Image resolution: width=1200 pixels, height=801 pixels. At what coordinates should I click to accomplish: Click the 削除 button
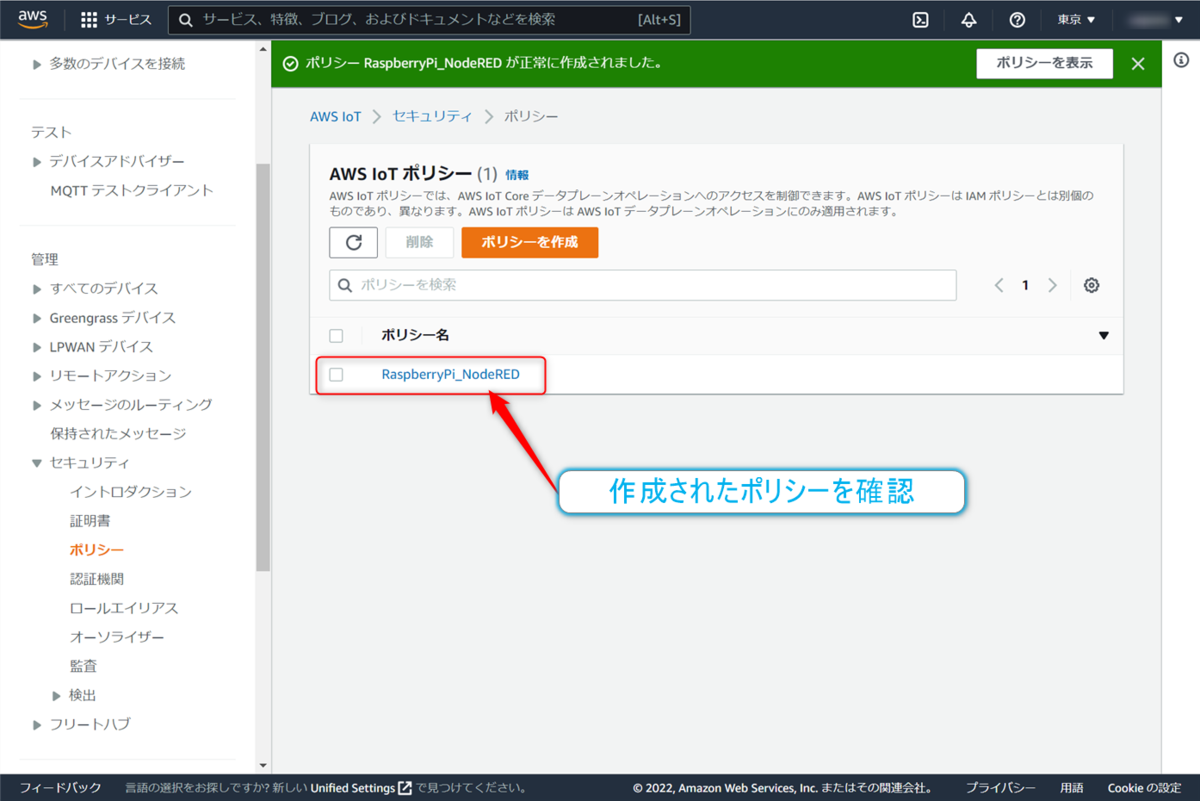(x=420, y=242)
